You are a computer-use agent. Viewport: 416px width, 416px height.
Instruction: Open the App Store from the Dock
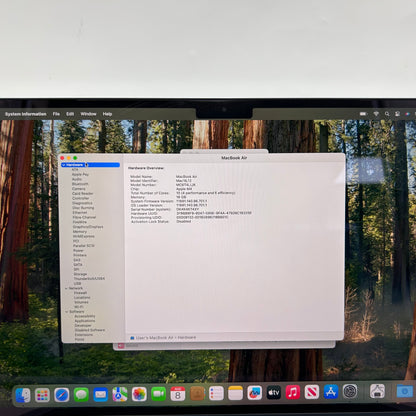point(331,392)
